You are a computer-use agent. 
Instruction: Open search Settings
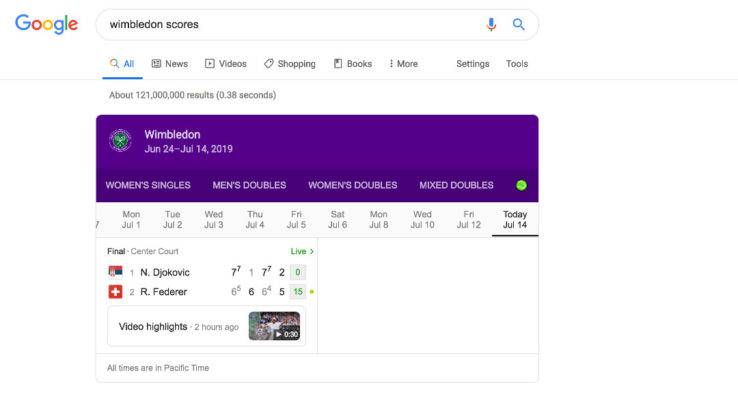[x=473, y=64]
